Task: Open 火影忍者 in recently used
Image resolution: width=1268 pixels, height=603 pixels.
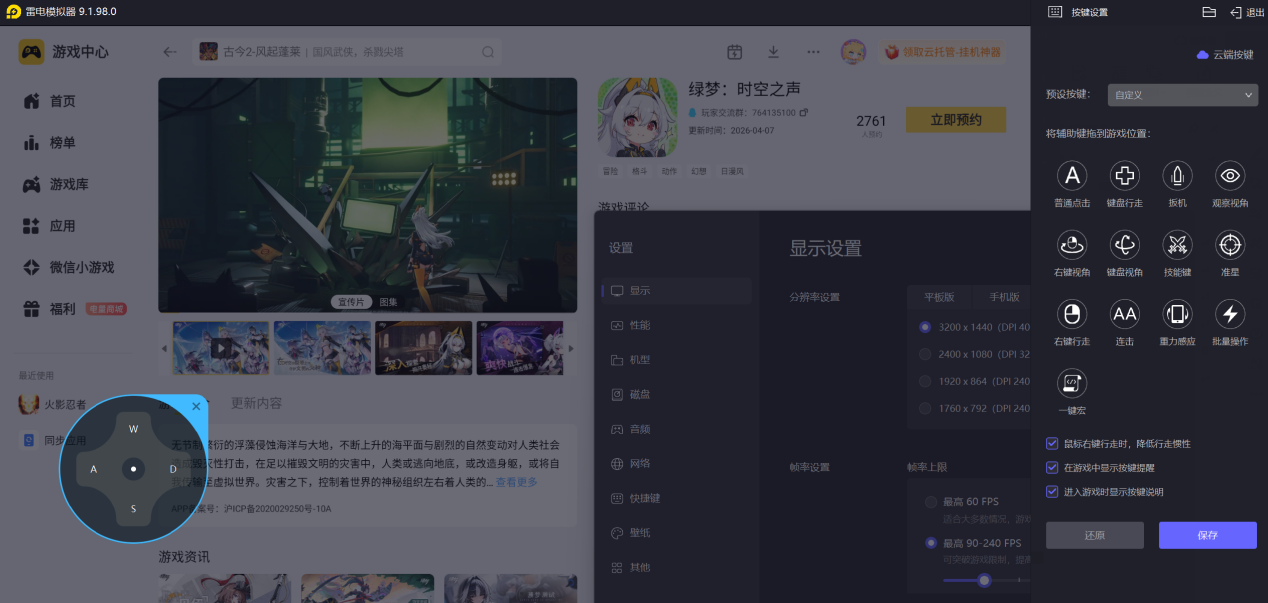Action: point(53,405)
